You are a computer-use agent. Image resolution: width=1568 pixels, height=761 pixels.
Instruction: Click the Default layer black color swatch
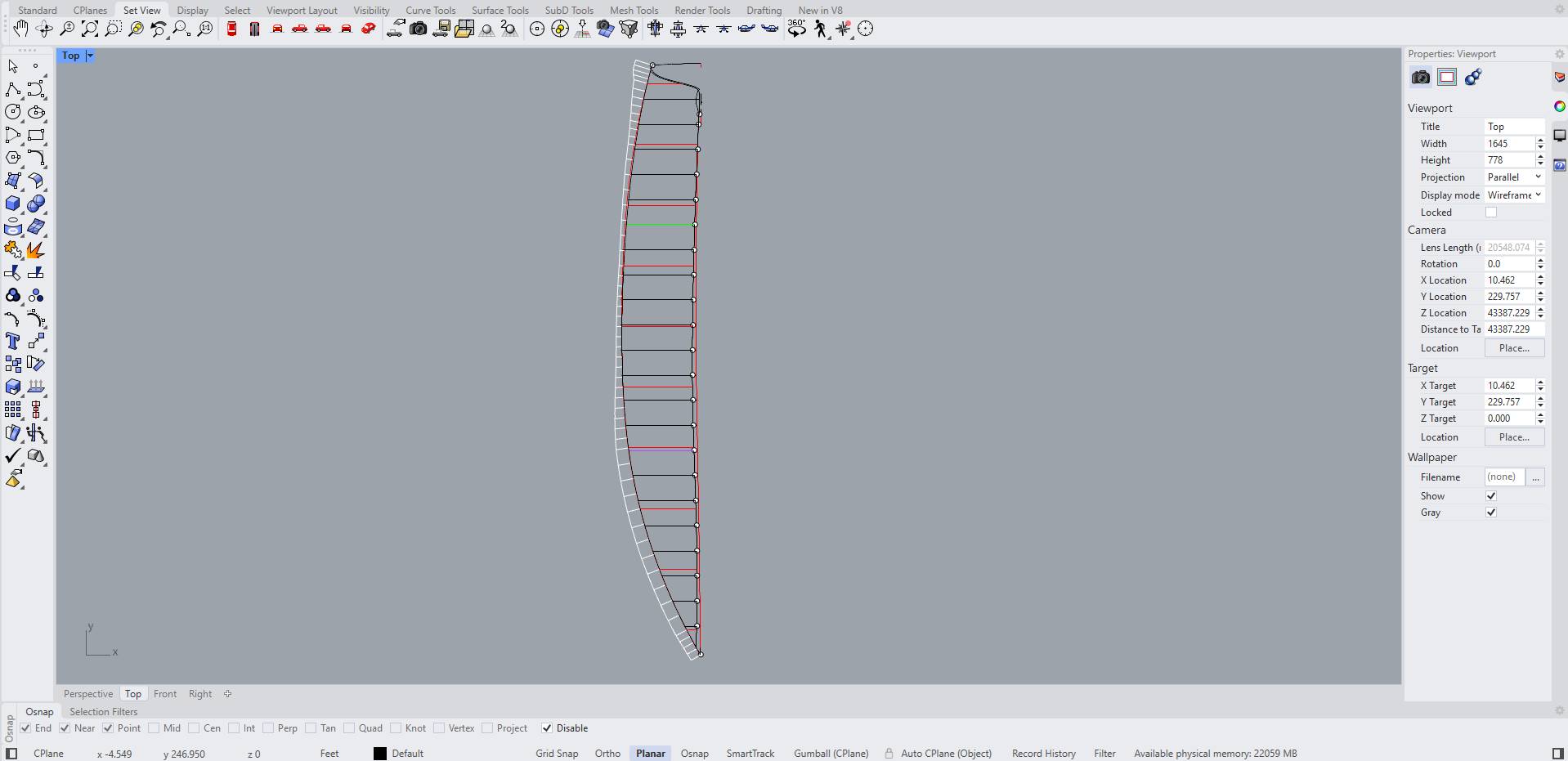click(x=380, y=754)
